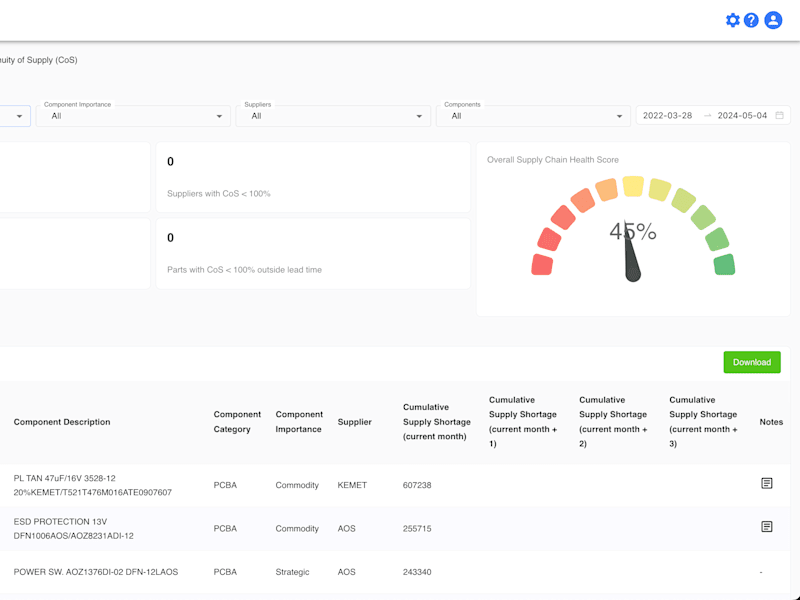This screenshot has width=800, height=600.
Task: Open the help question mark icon
Action: (751, 20)
